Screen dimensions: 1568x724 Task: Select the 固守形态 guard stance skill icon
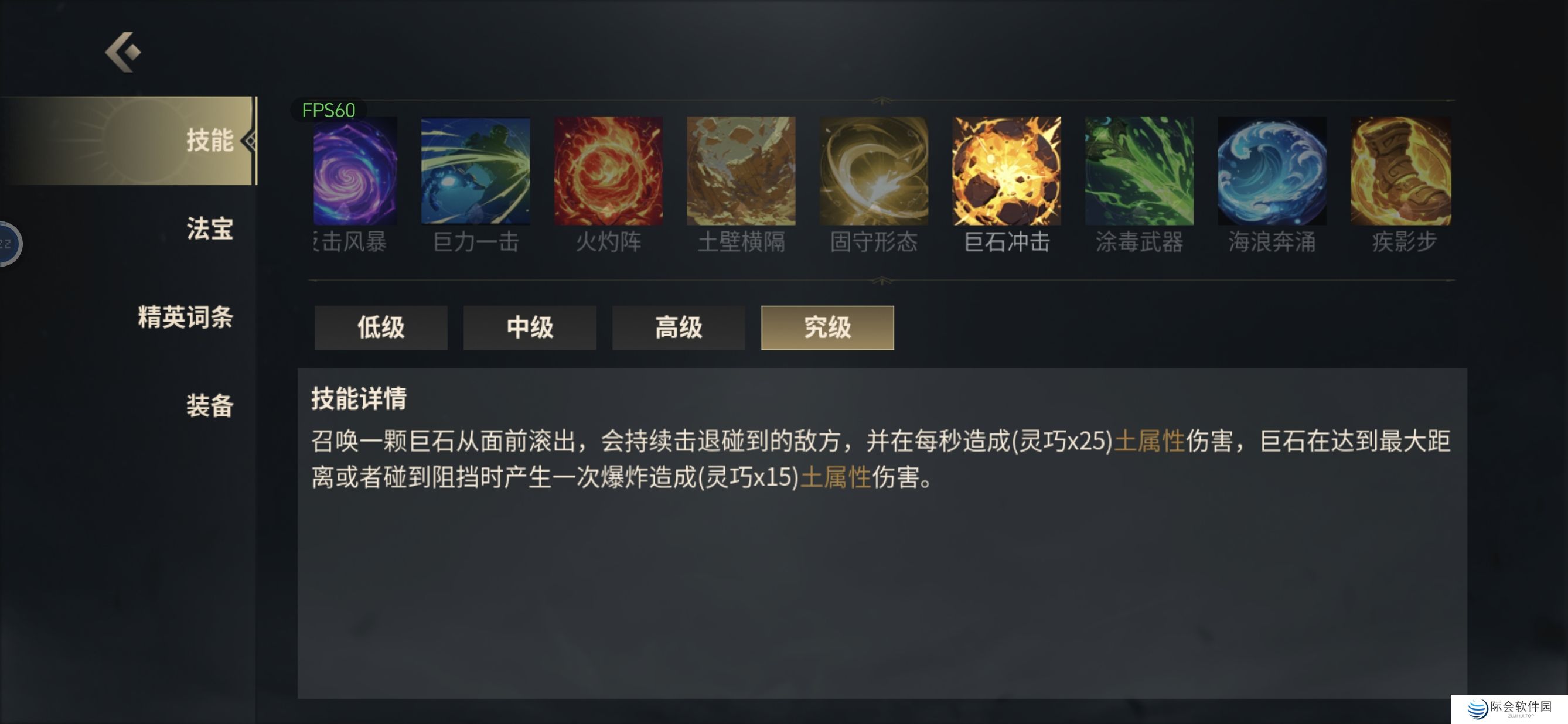point(874,171)
